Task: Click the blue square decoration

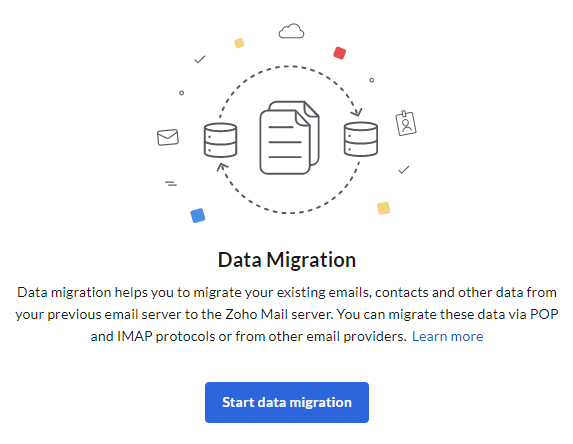Action: coord(198,215)
